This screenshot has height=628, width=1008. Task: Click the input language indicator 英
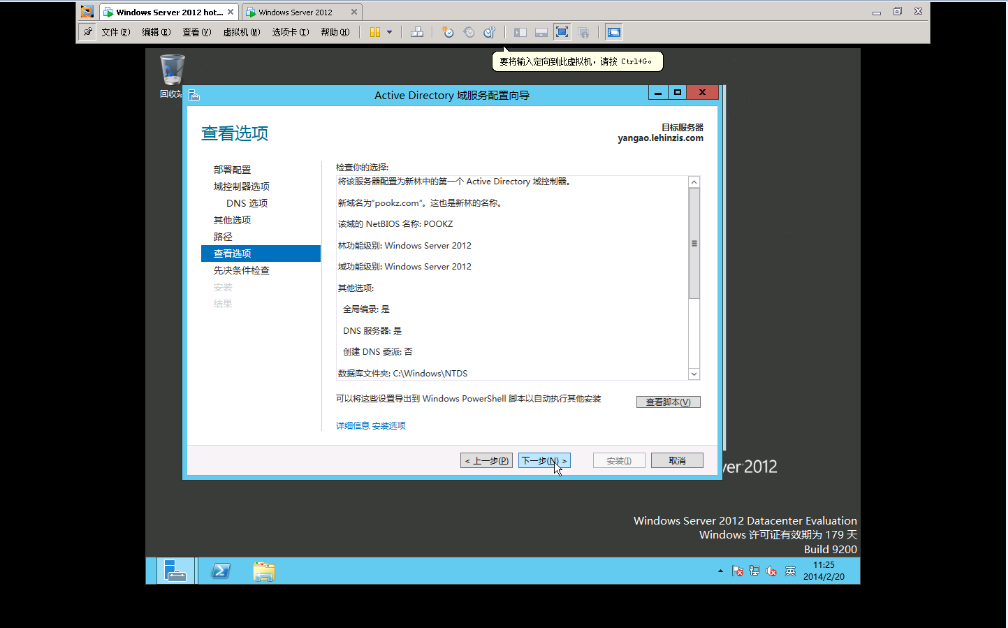tap(790, 571)
